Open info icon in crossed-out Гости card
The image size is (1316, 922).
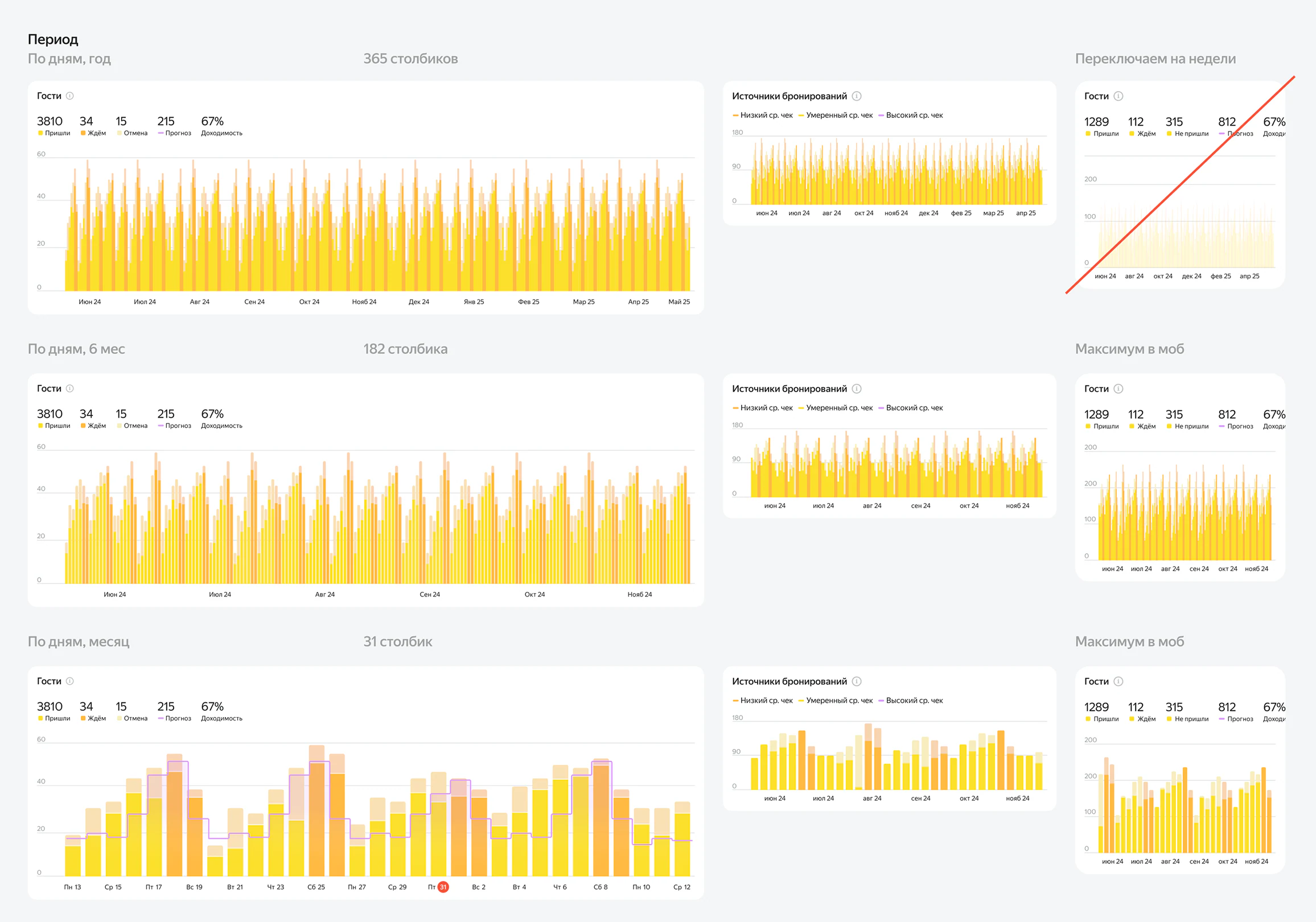pos(1118,96)
